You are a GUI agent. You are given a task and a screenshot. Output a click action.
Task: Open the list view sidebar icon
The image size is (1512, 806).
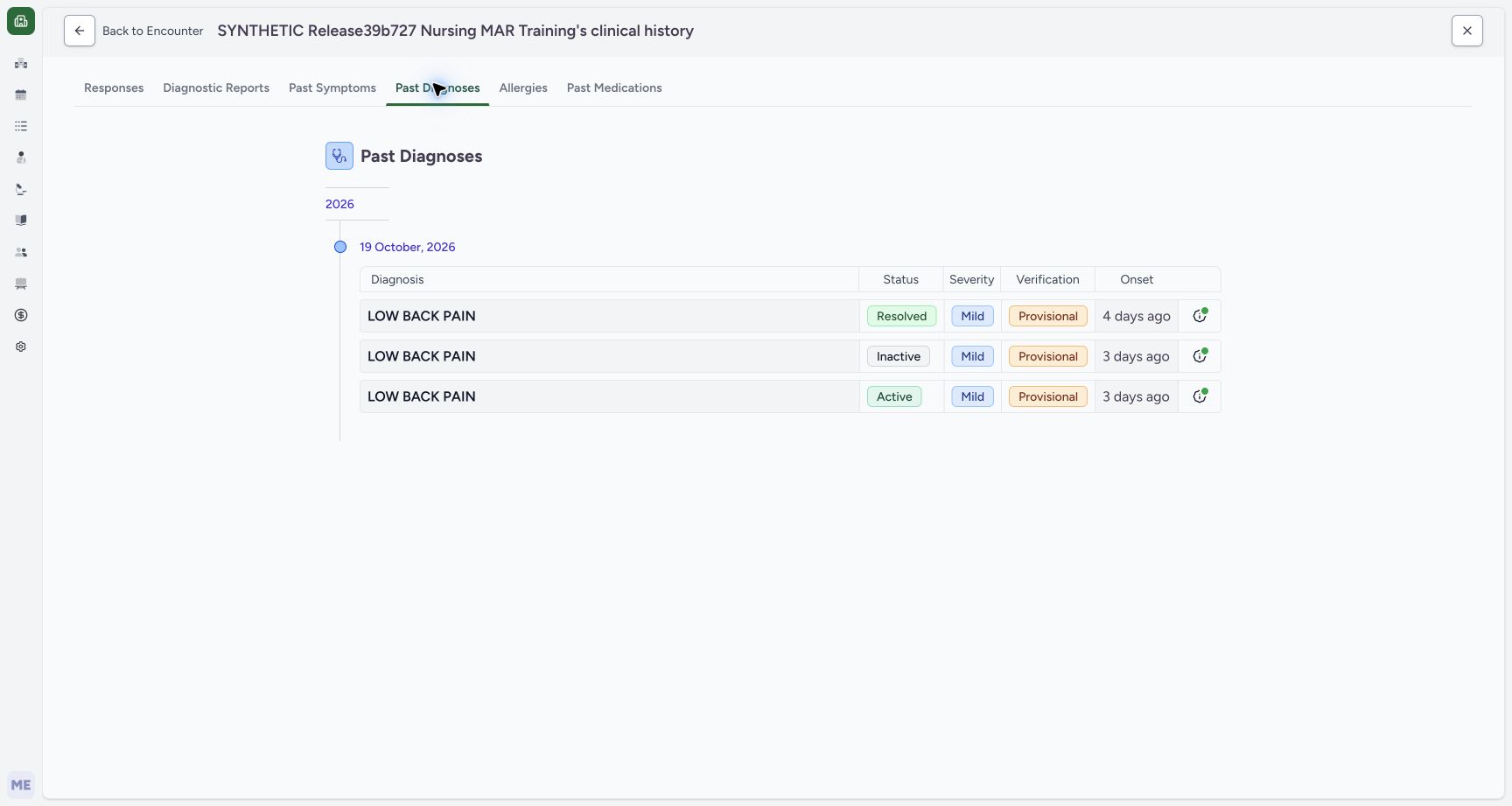coord(21,126)
